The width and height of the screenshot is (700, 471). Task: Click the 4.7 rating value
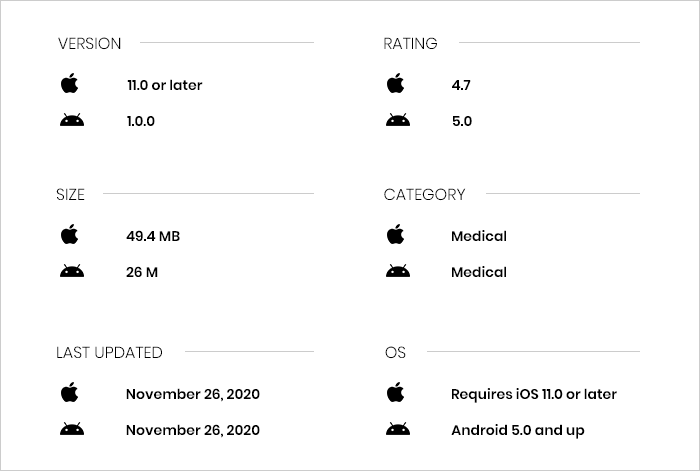(x=461, y=85)
